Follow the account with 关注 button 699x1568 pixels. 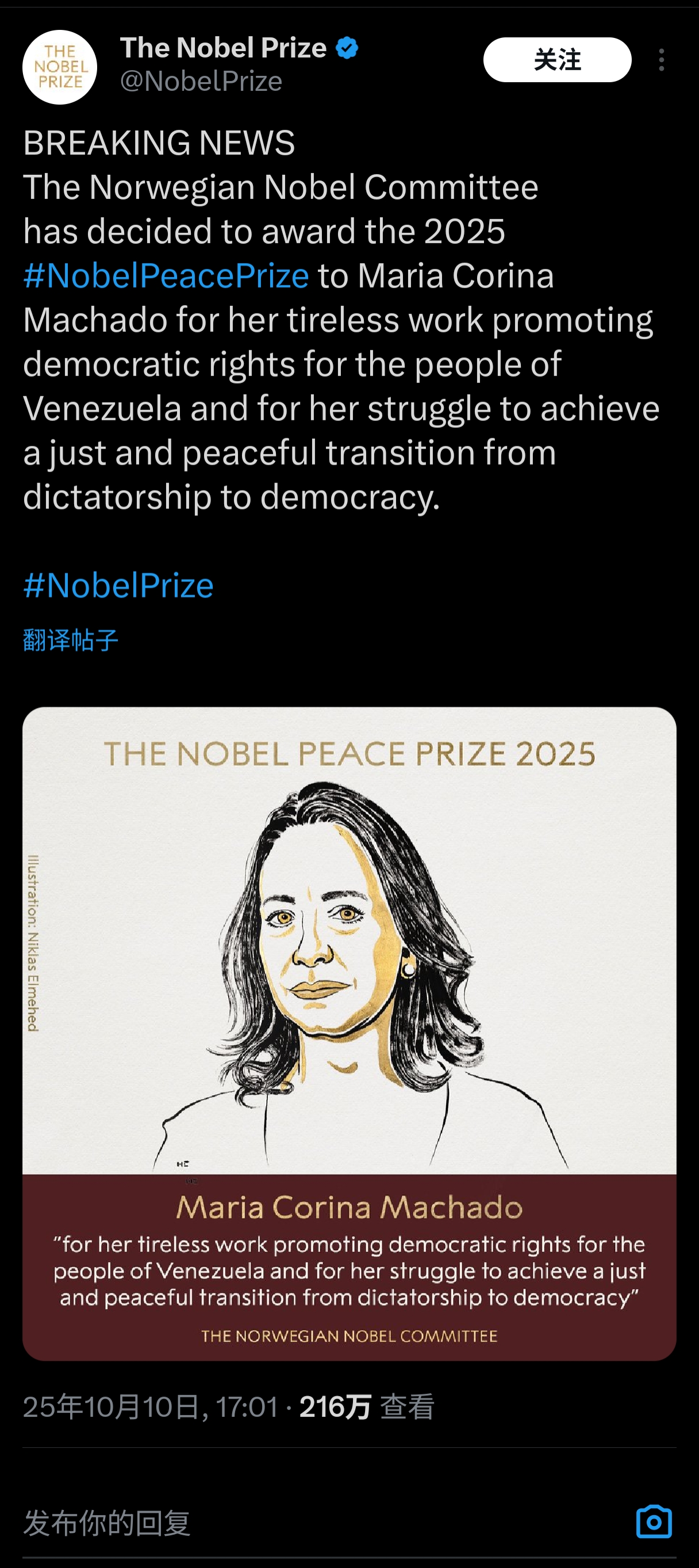[x=557, y=60]
